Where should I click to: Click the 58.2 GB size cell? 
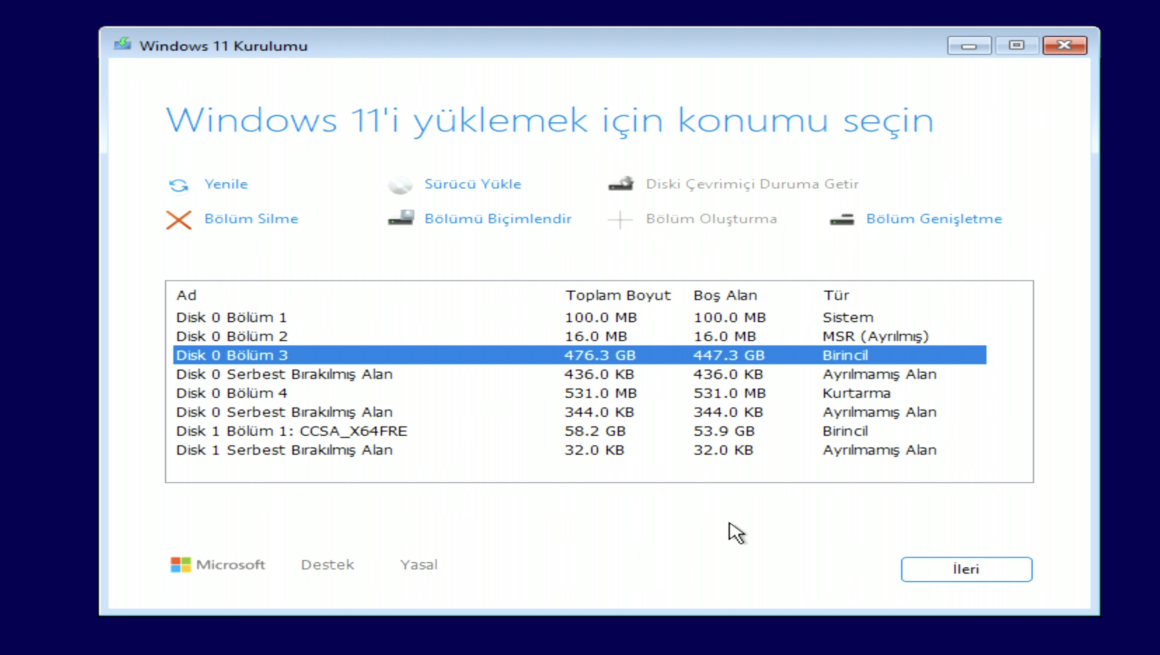pyautogui.click(x=595, y=431)
